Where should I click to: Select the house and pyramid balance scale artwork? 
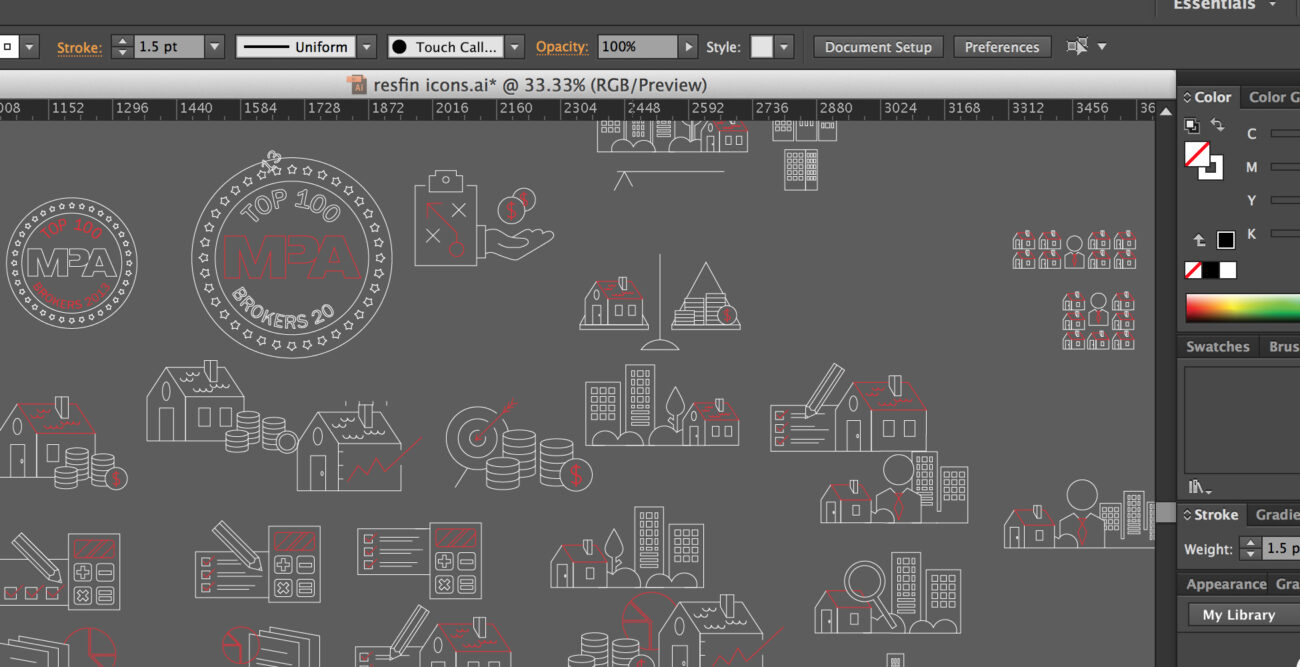(660, 301)
